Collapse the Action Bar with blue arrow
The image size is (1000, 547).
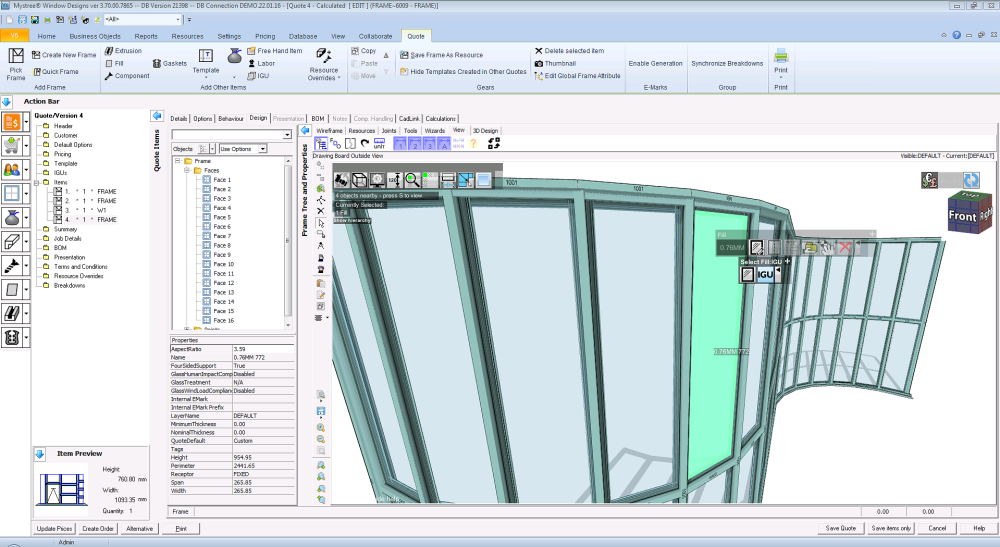tap(6, 101)
